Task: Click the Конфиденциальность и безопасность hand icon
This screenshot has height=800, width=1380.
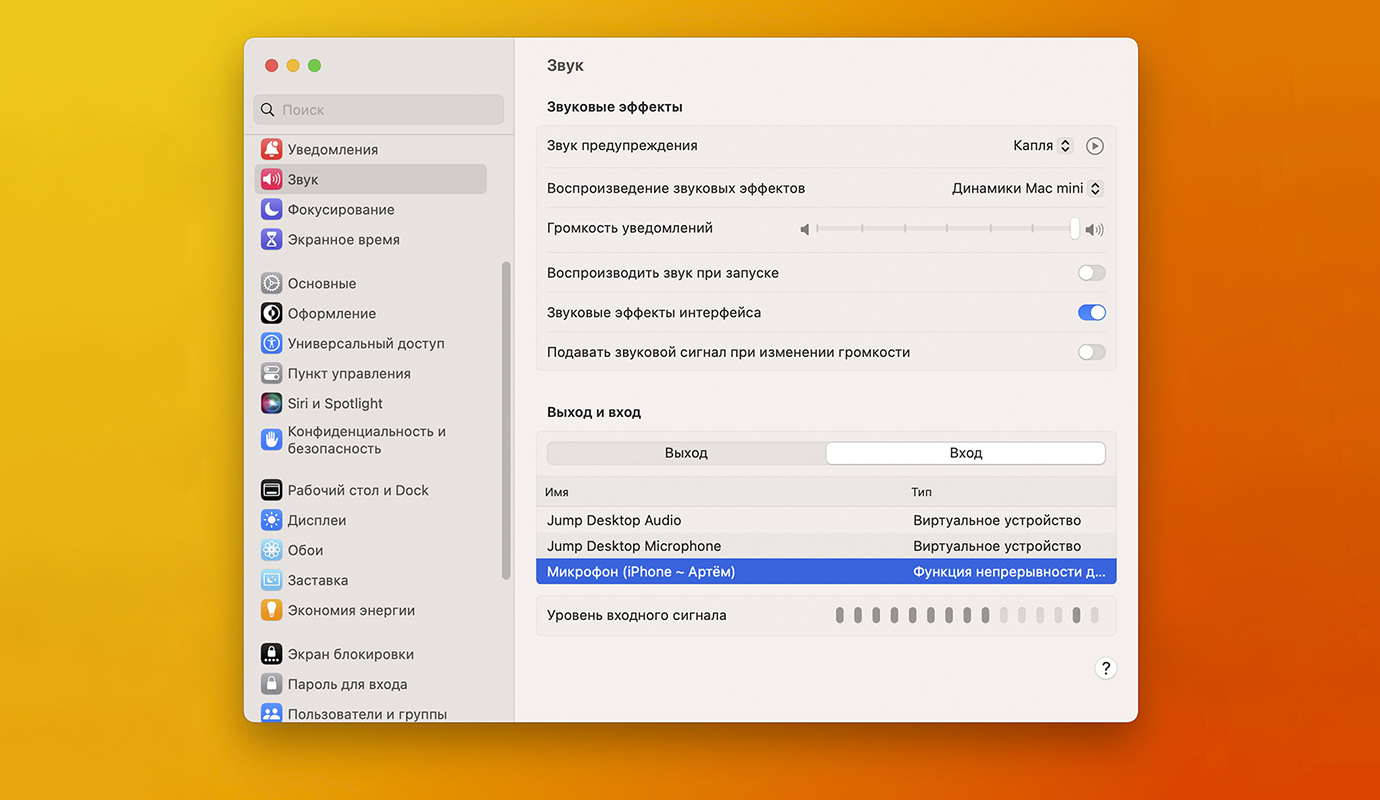Action: [271, 439]
